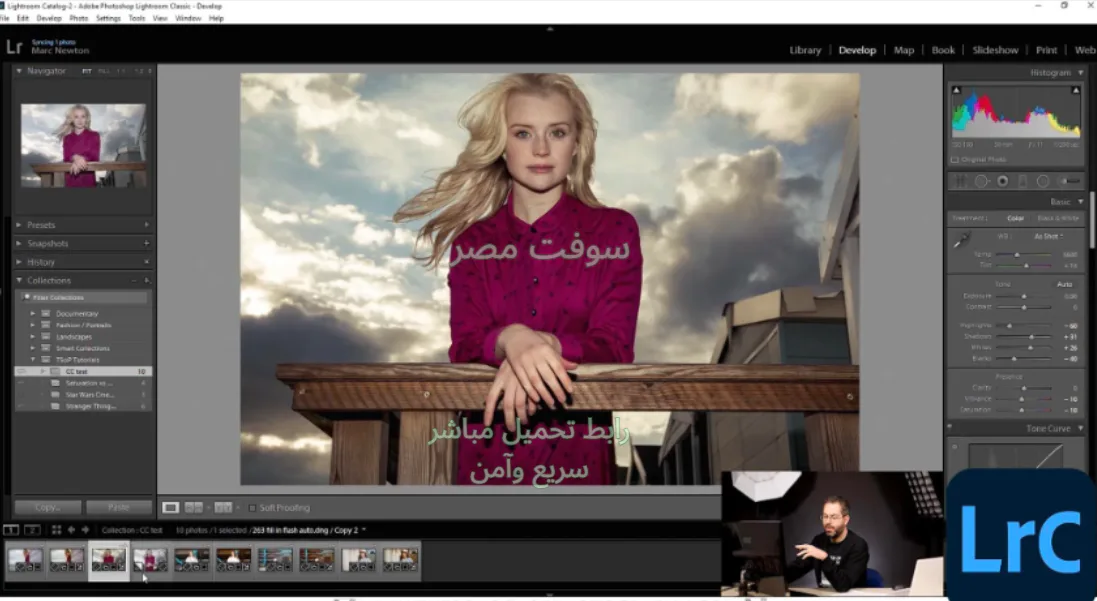The height and width of the screenshot is (601, 1097).
Task: Open second window display button 2
Action: (x=32, y=530)
